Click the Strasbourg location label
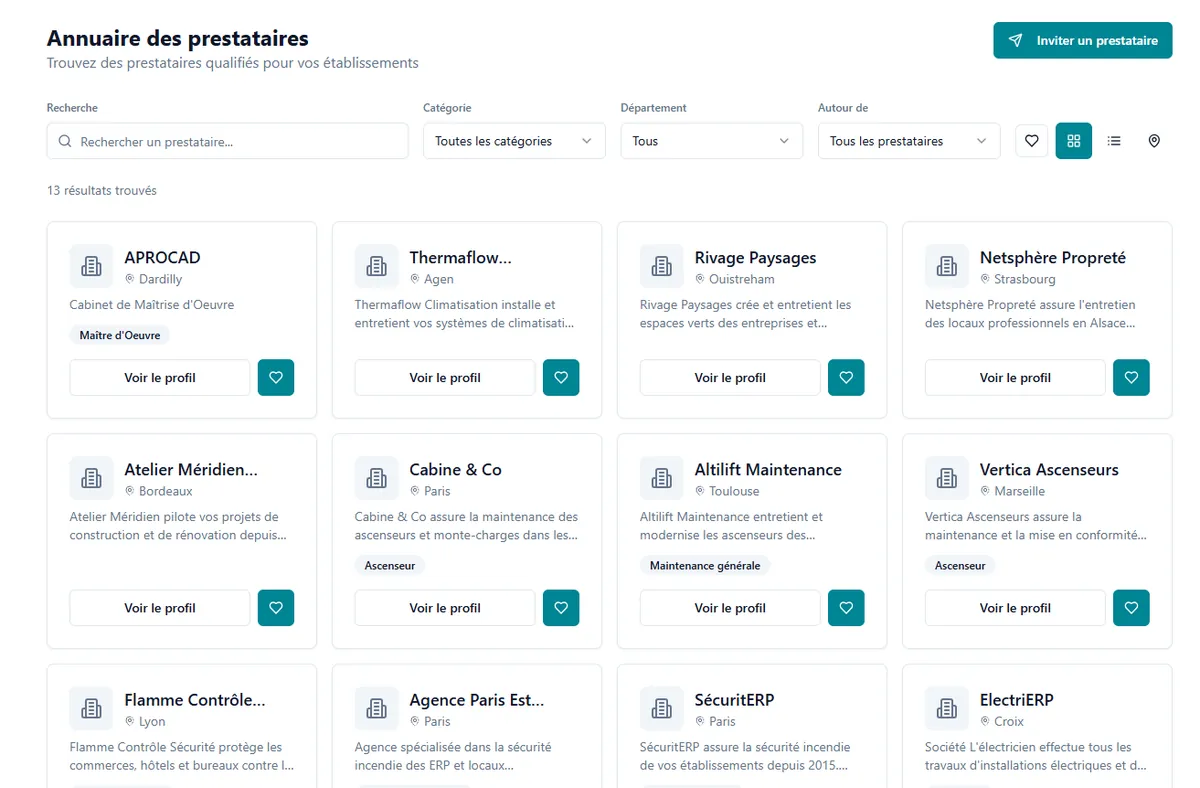1200x788 pixels. point(1025,280)
